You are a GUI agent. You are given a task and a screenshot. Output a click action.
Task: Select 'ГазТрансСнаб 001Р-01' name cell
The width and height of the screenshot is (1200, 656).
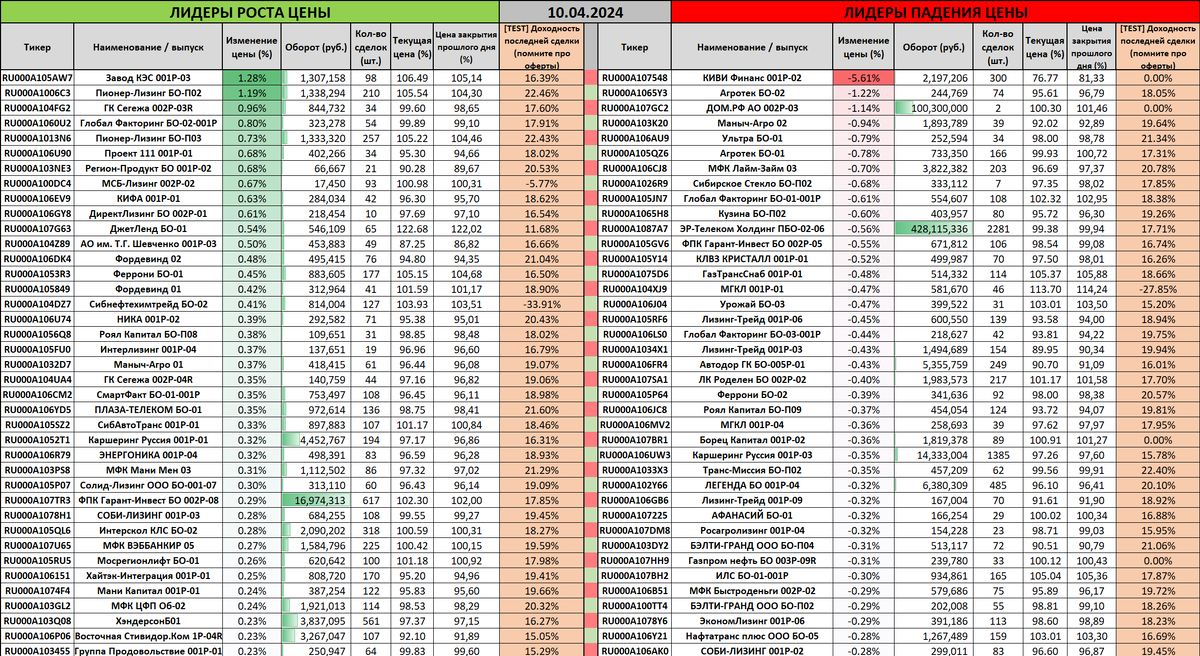coord(753,273)
